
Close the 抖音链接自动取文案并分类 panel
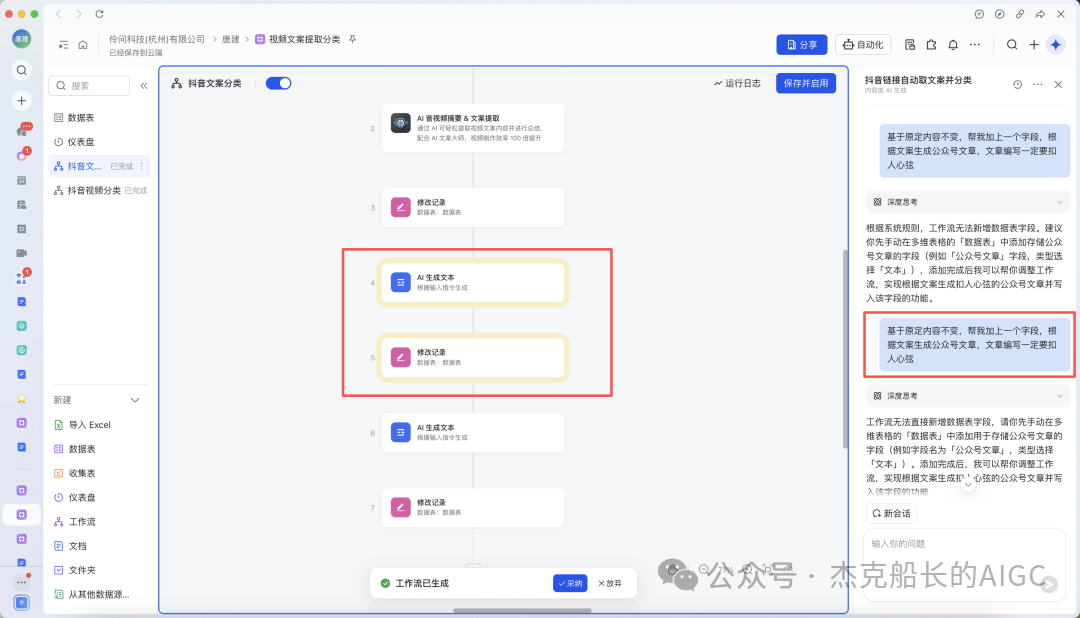(x=1059, y=85)
